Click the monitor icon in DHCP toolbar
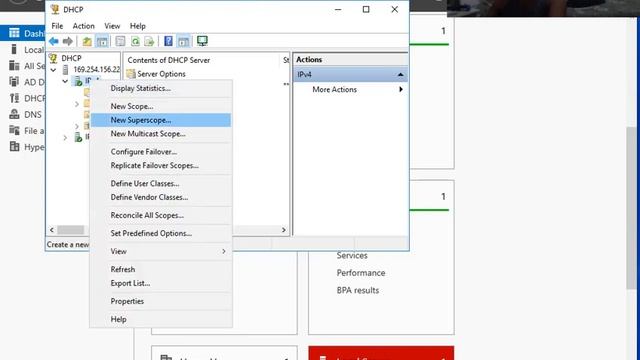The width and height of the screenshot is (640, 360). coord(202,41)
